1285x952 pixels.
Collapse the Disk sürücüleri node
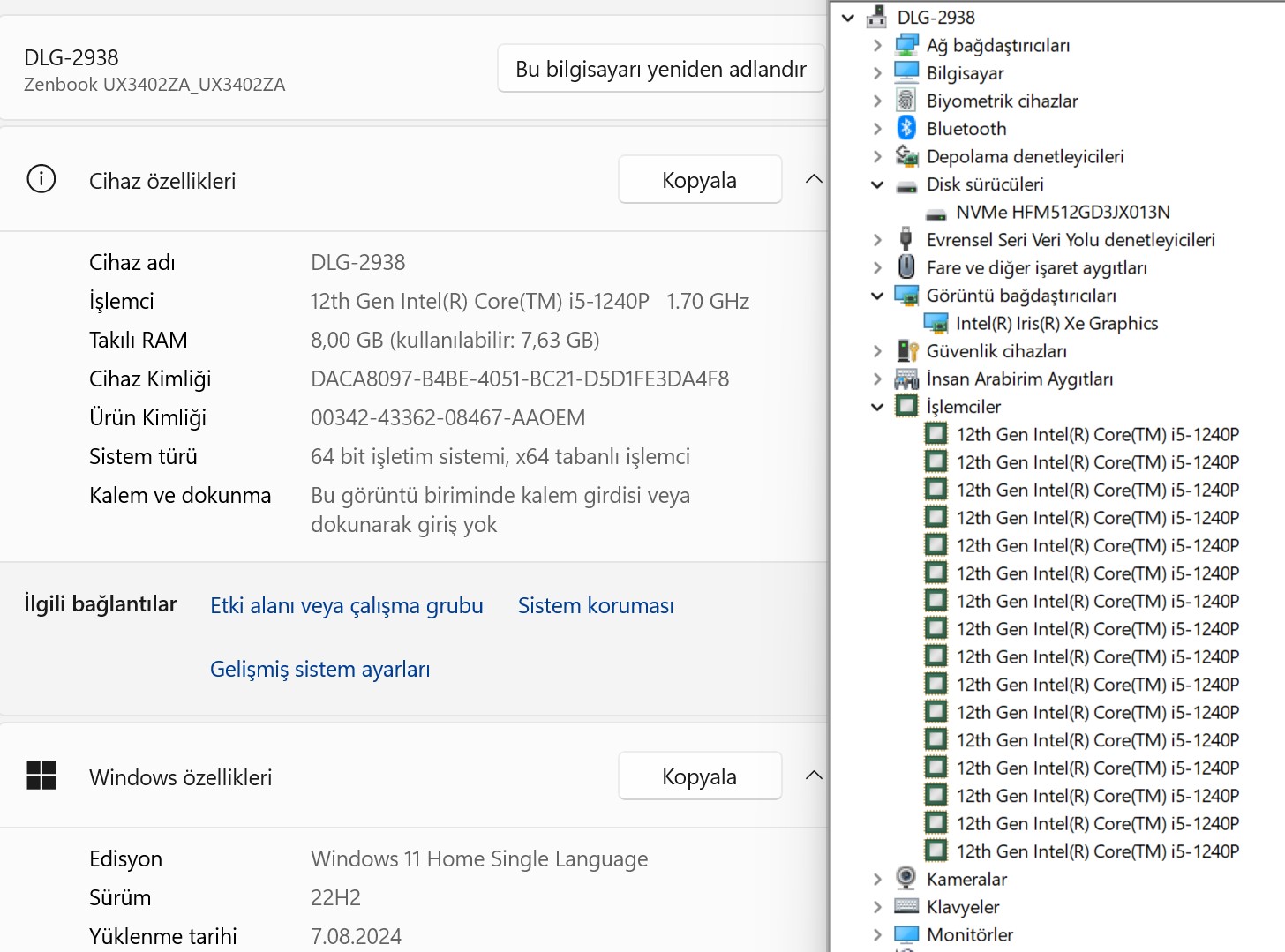click(x=877, y=184)
